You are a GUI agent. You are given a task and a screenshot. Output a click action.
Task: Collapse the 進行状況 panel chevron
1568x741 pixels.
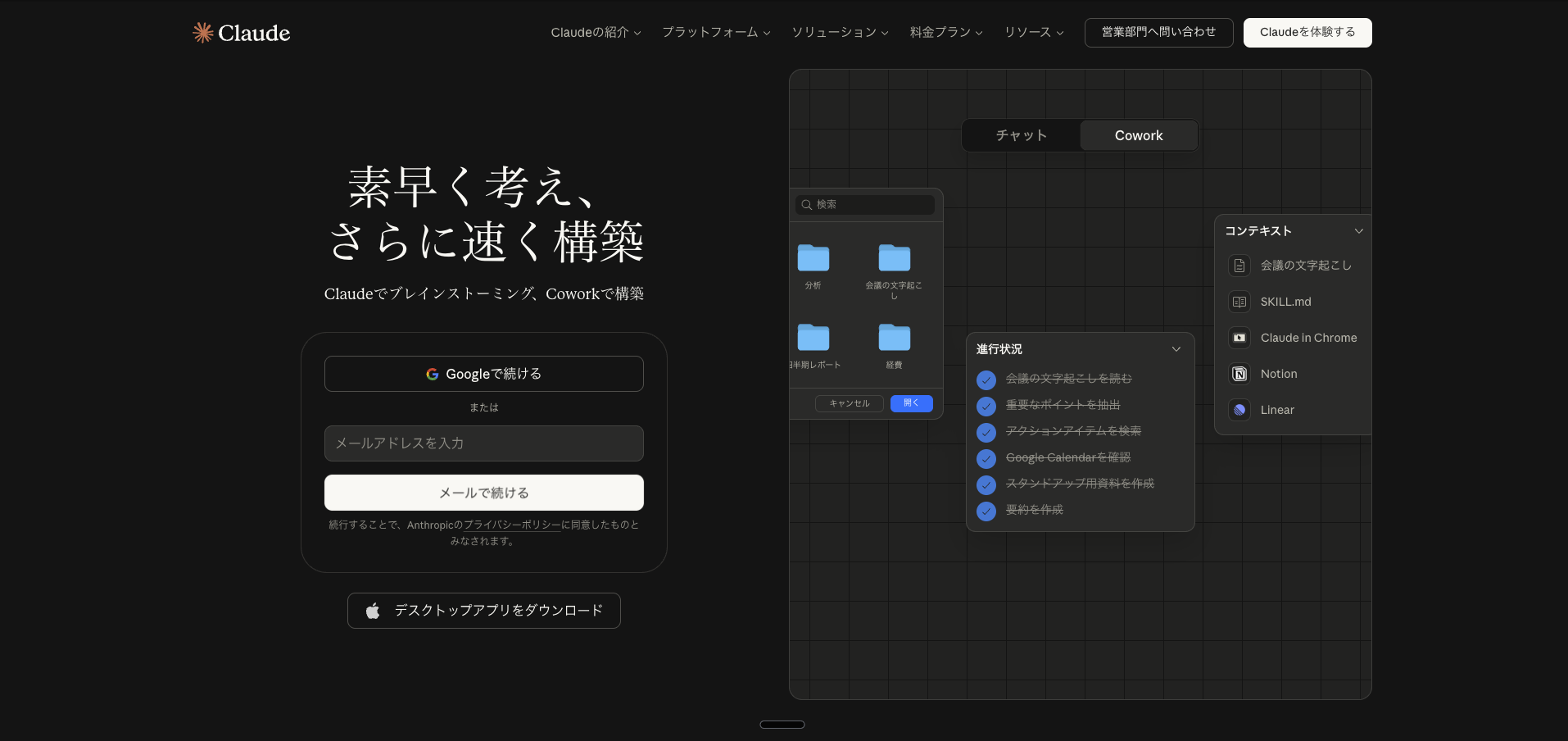1176,349
